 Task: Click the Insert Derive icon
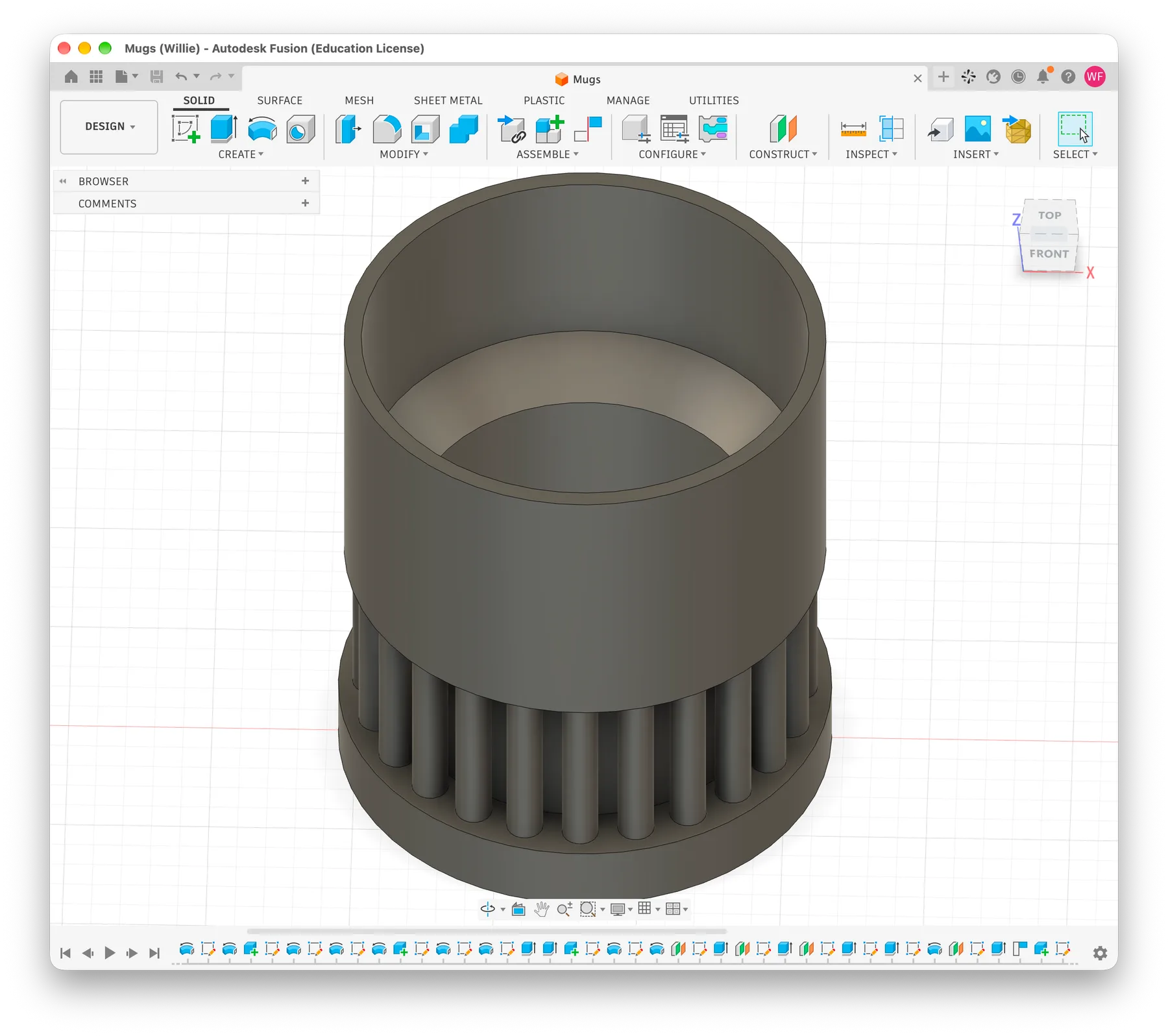pyautogui.click(x=940, y=128)
